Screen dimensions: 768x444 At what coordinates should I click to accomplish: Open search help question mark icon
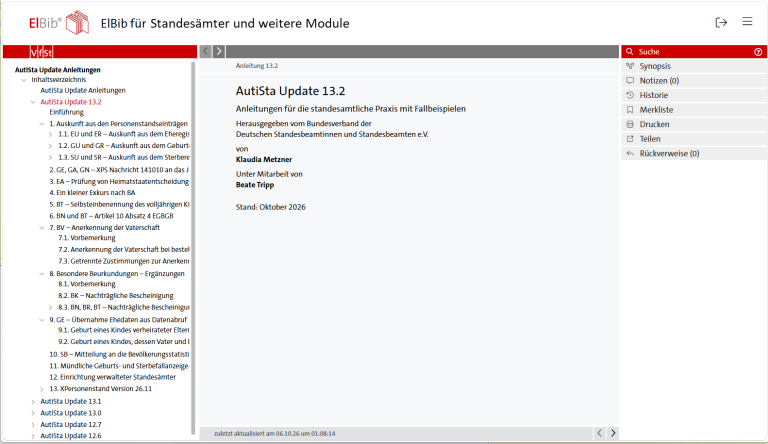758,52
